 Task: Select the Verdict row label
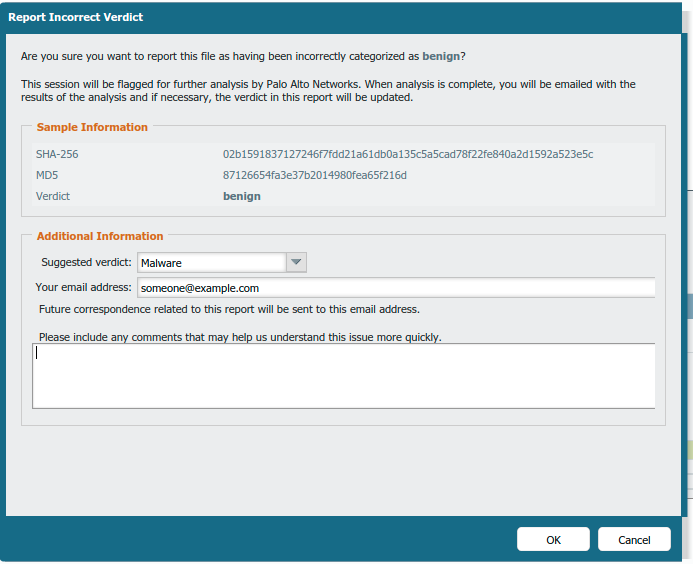click(x=52, y=196)
